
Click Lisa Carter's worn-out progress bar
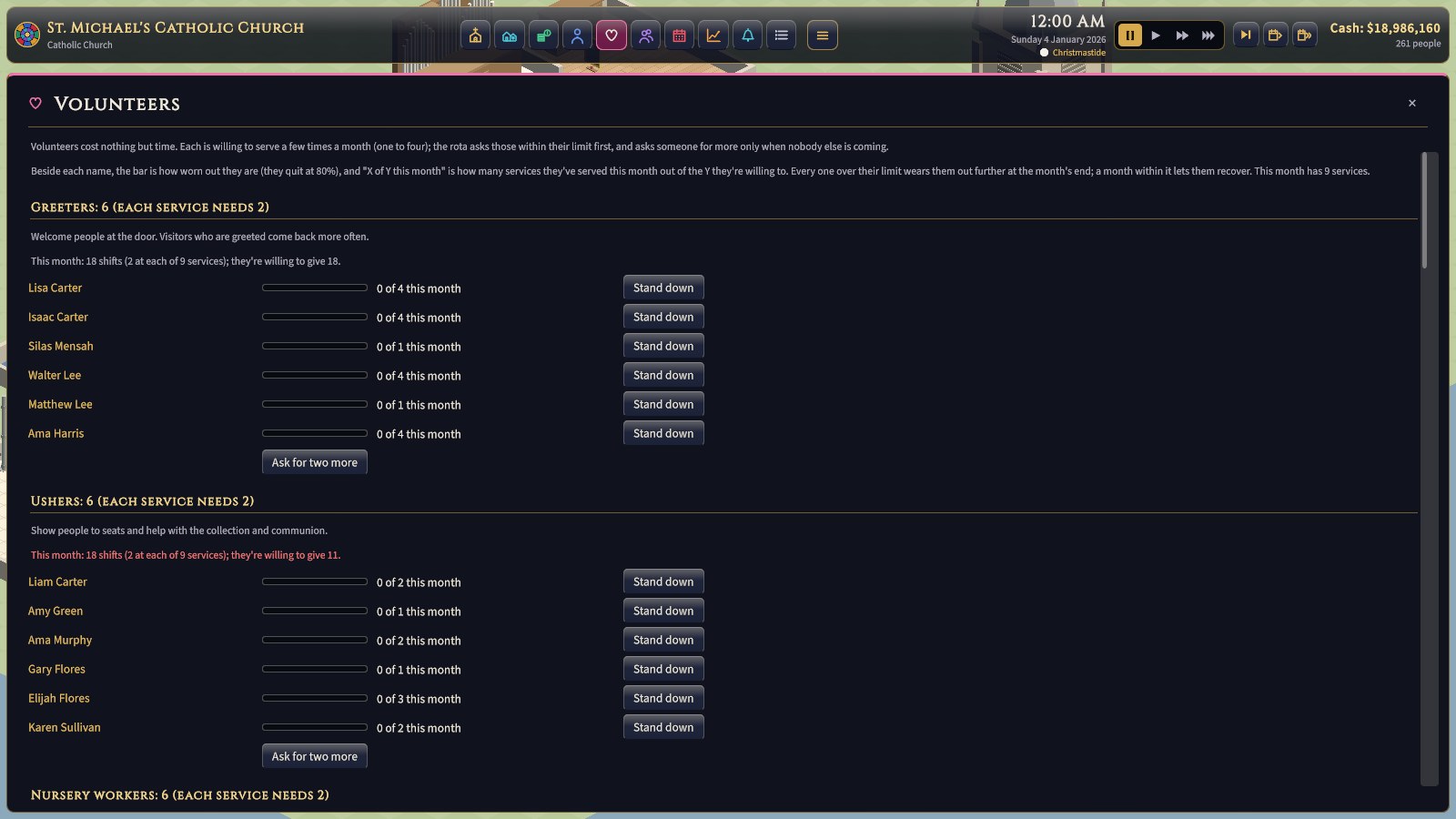315,288
